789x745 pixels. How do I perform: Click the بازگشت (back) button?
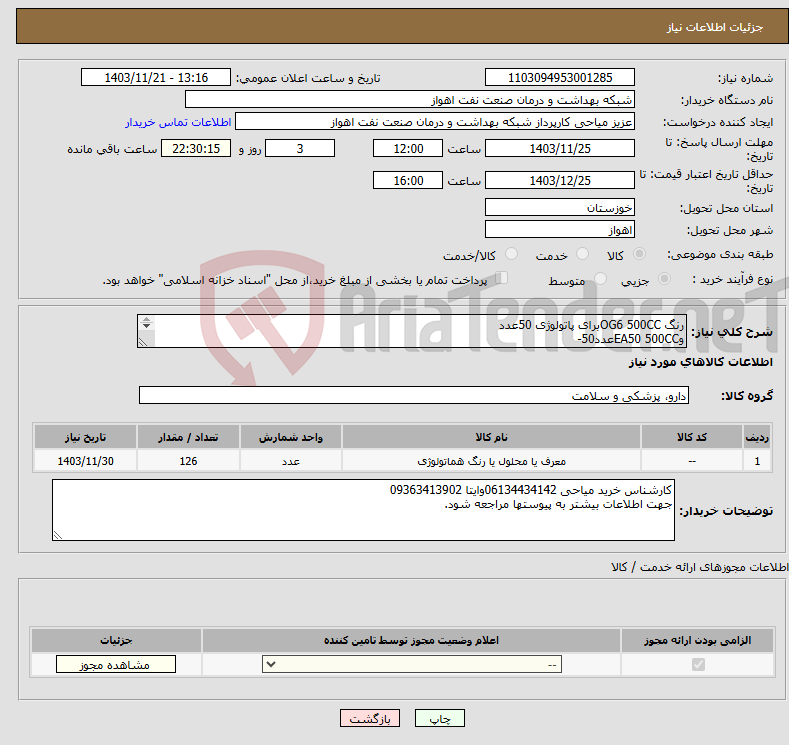(x=369, y=718)
